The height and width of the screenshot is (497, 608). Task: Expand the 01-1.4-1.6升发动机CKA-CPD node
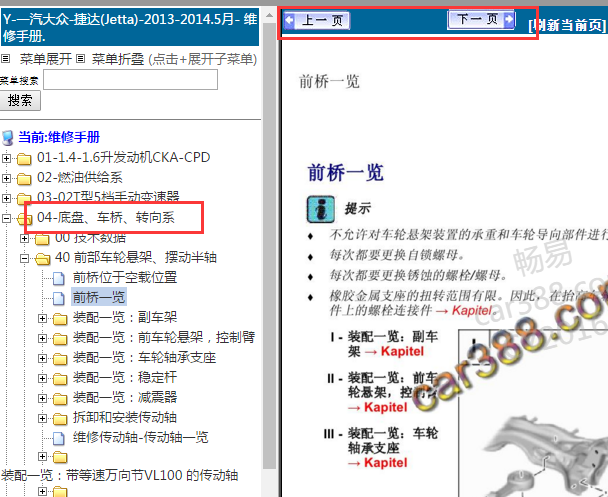[x=6, y=158]
